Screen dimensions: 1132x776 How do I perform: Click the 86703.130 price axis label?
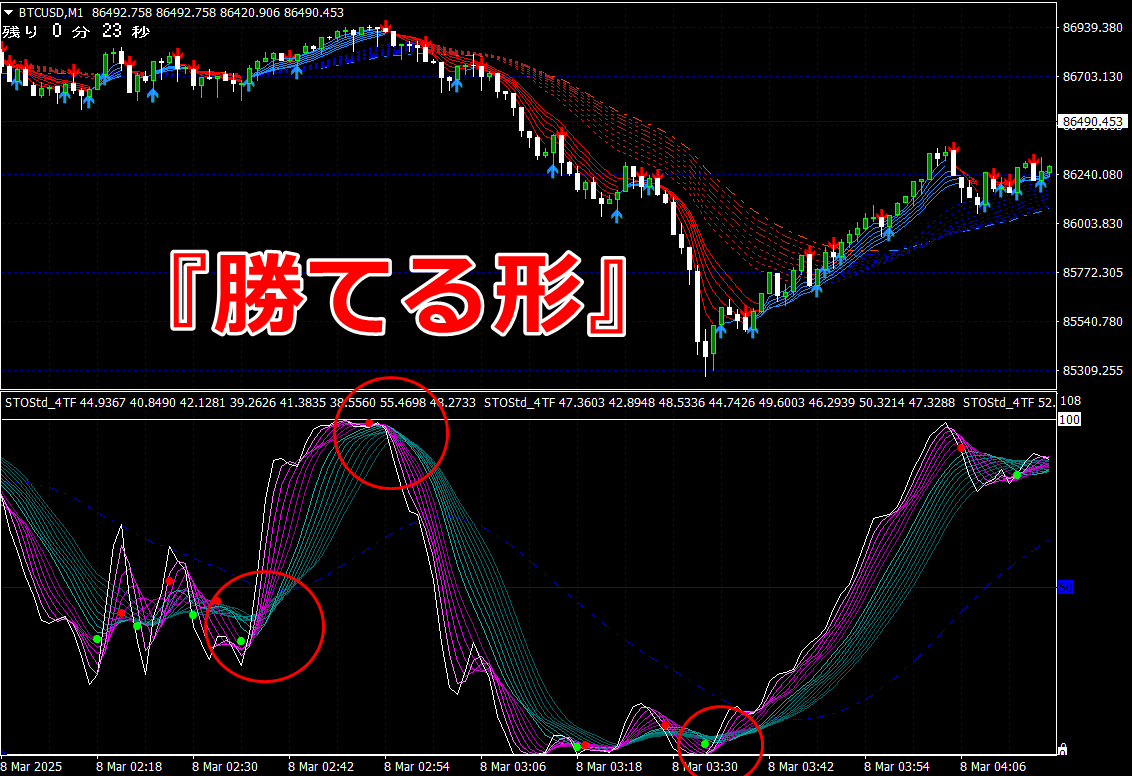click(1092, 77)
